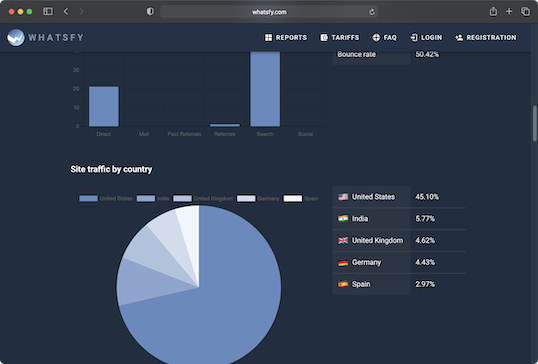The image size is (538, 364).
Task: Open the Reports menu item
Action: pos(286,37)
